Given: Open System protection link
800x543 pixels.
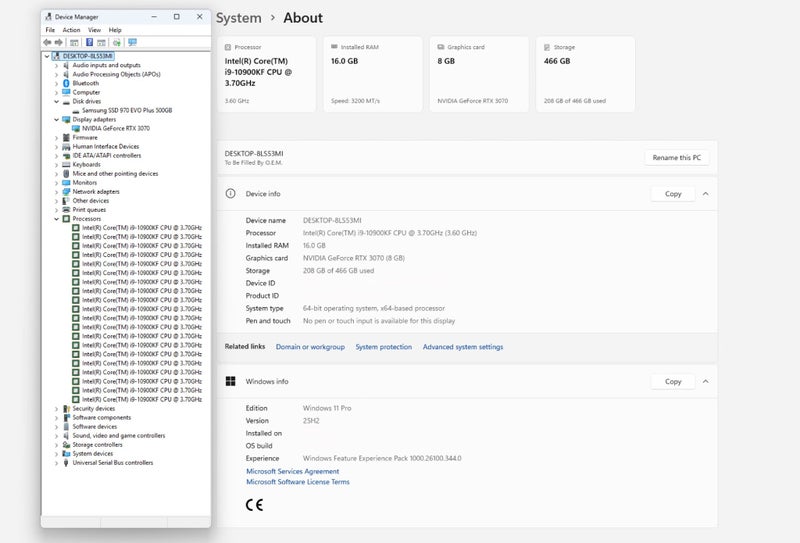Looking at the screenshot, I should [384, 347].
